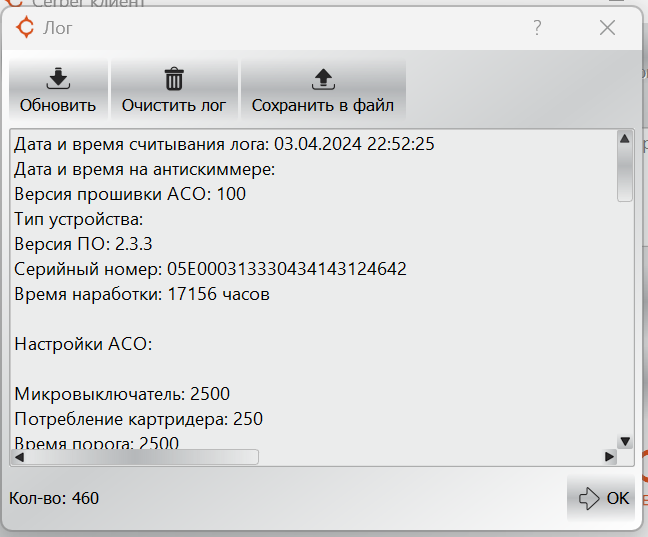Screen dimensions: 648x537
Task: Close the Лог dialog window
Action: pyautogui.click(x=607, y=28)
